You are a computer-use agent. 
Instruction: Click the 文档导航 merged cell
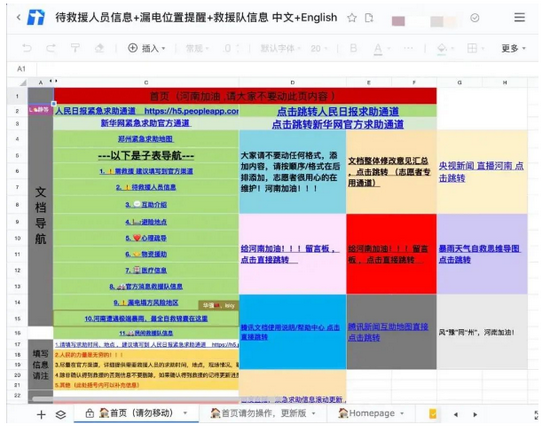click(40, 215)
